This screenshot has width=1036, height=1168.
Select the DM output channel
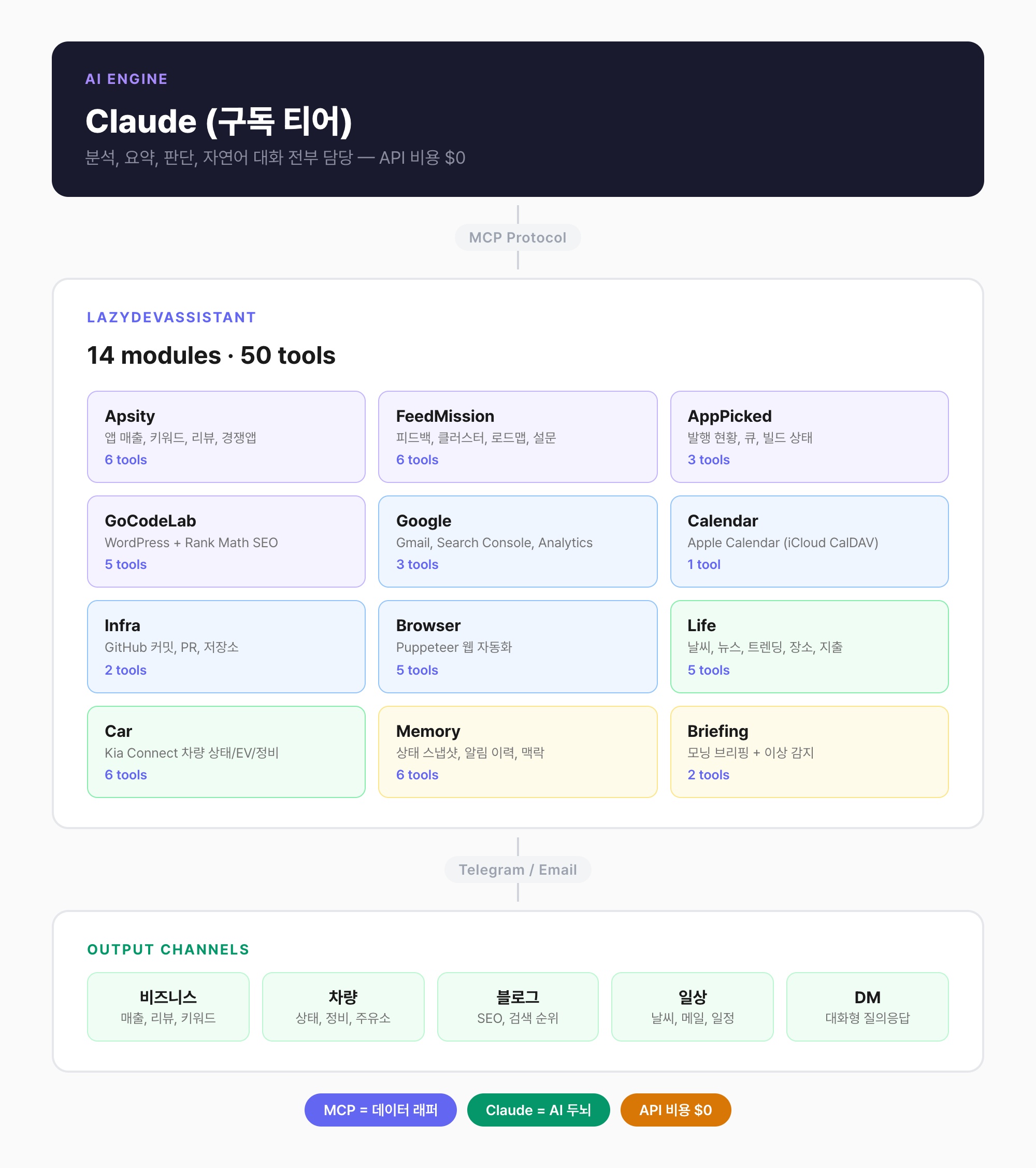pyautogui.click(x=867, y=1006)
